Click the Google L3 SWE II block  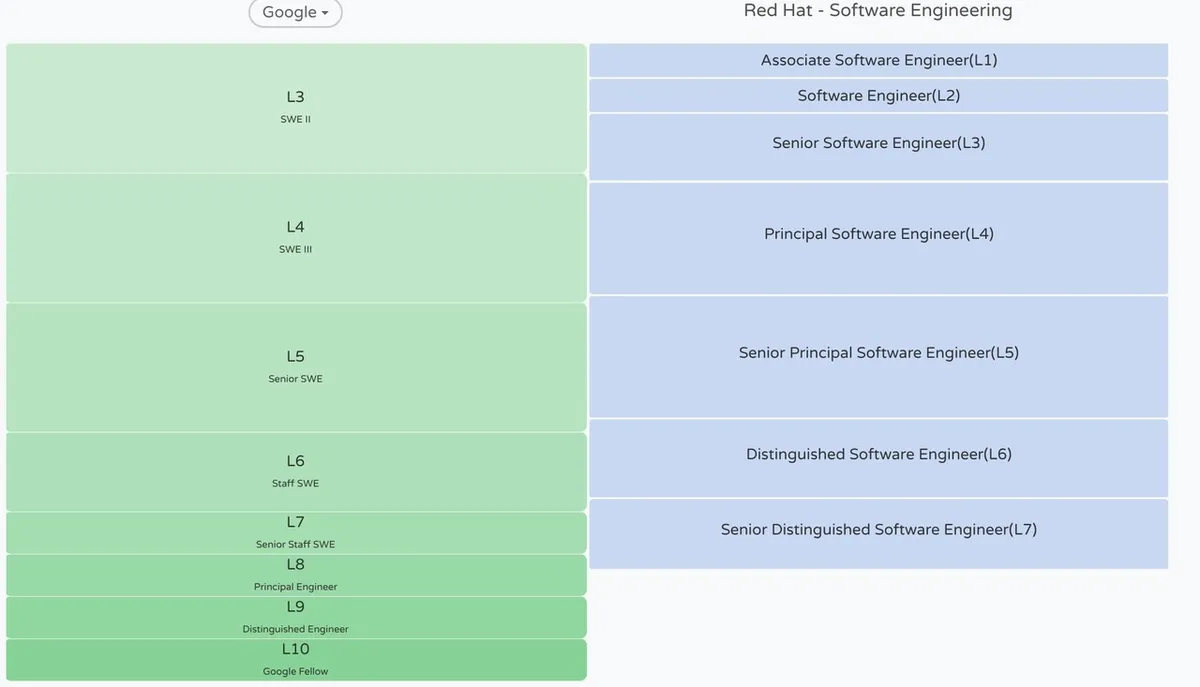point(296,107)
